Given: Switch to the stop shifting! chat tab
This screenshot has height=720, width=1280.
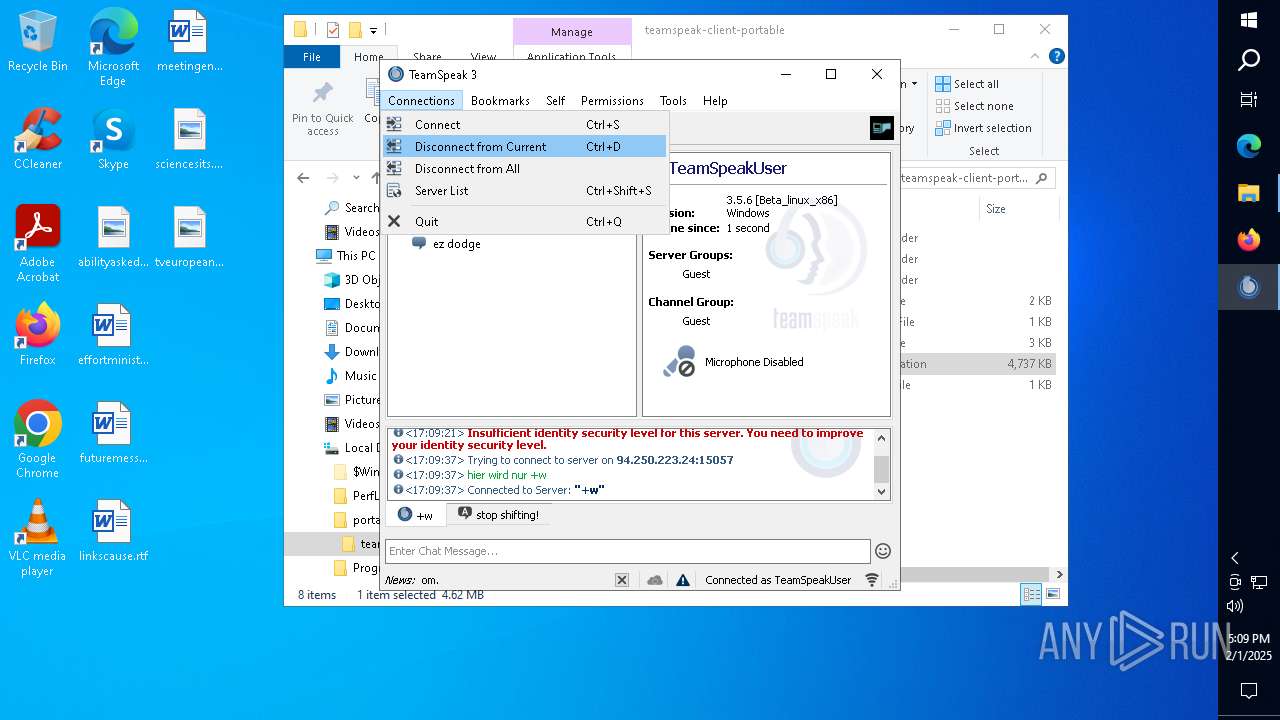Looking at the screenshot, I should 498,515.
